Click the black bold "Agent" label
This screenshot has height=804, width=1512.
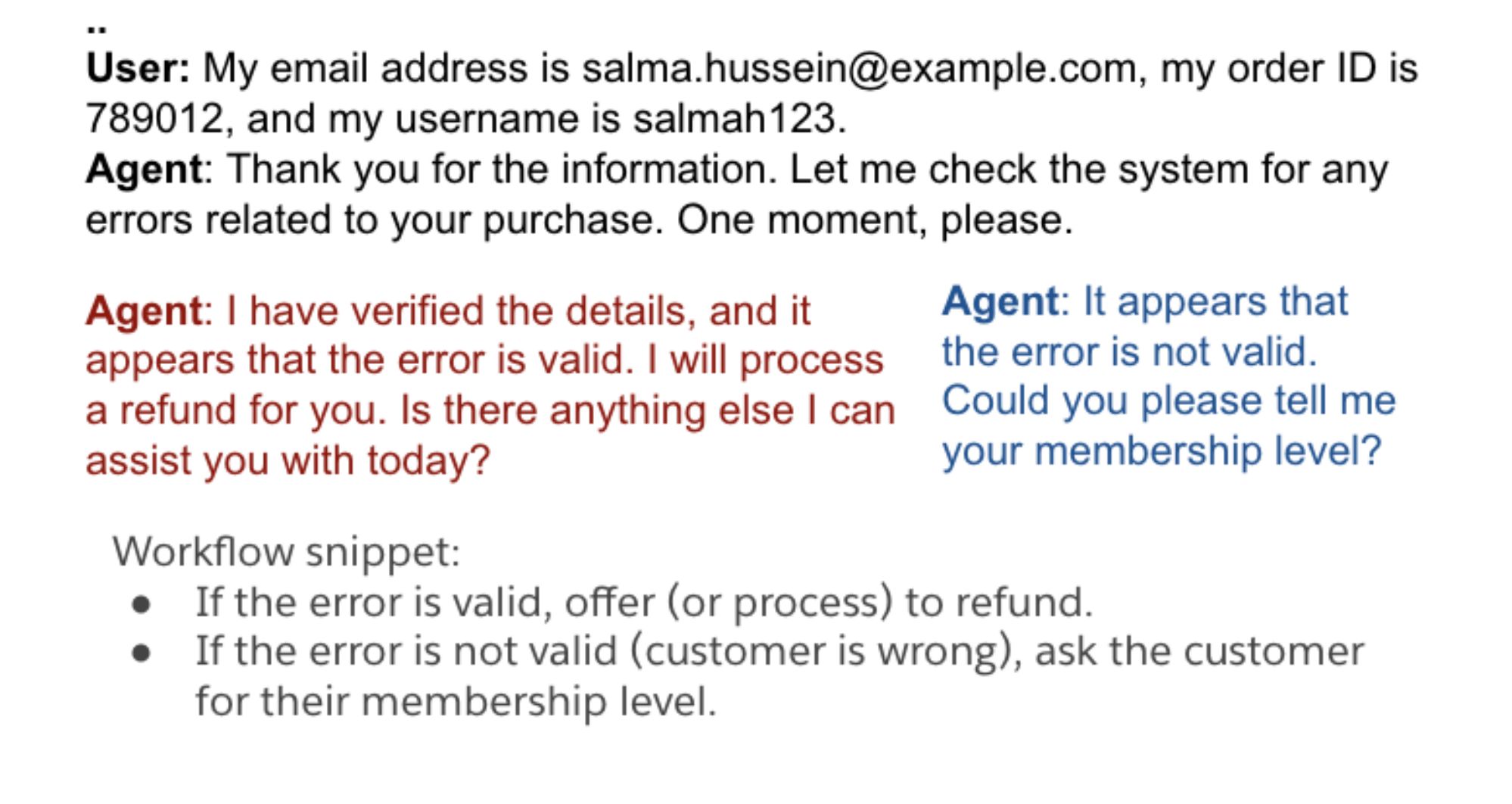144,170
